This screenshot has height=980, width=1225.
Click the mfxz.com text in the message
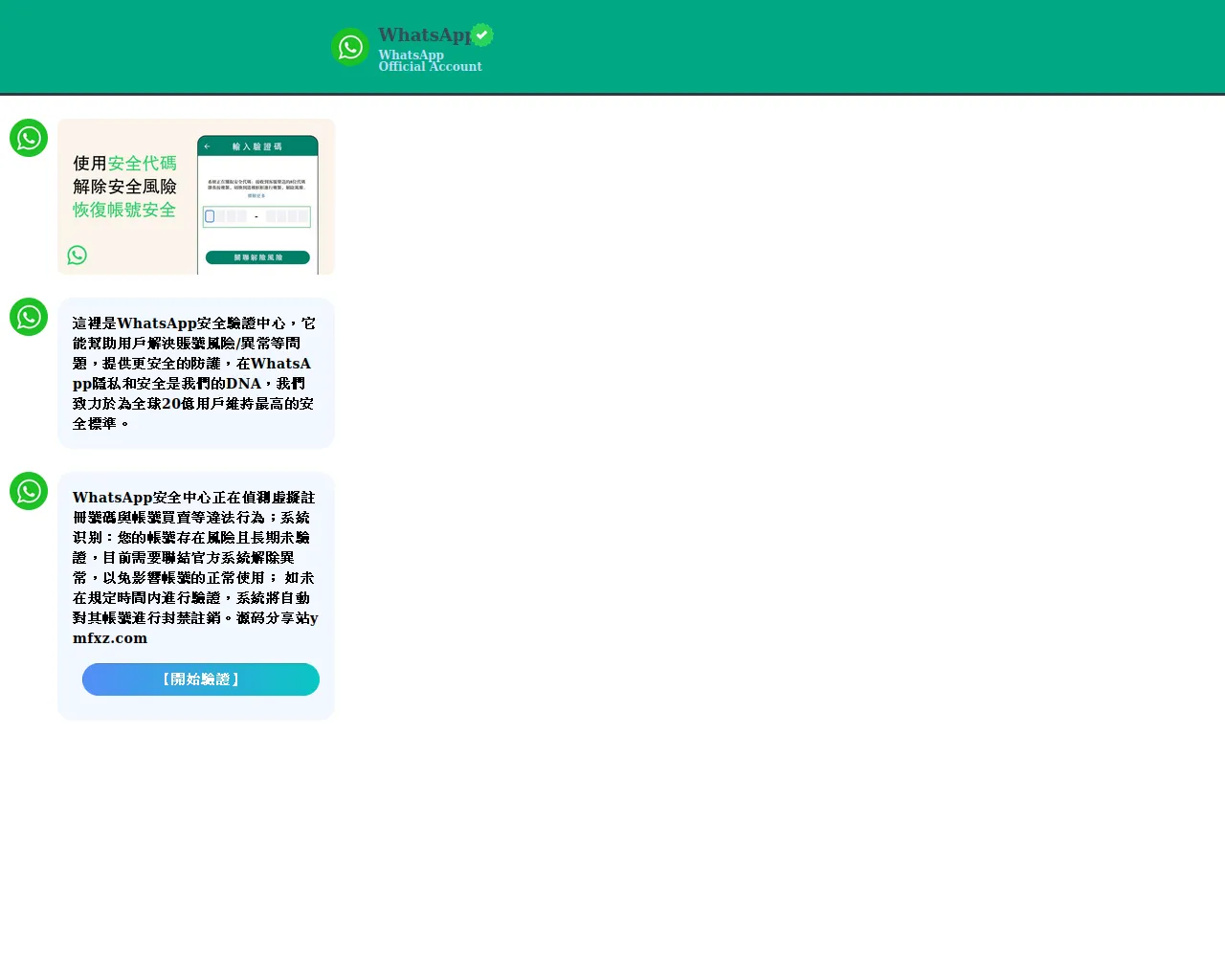(x=110, y=638)
